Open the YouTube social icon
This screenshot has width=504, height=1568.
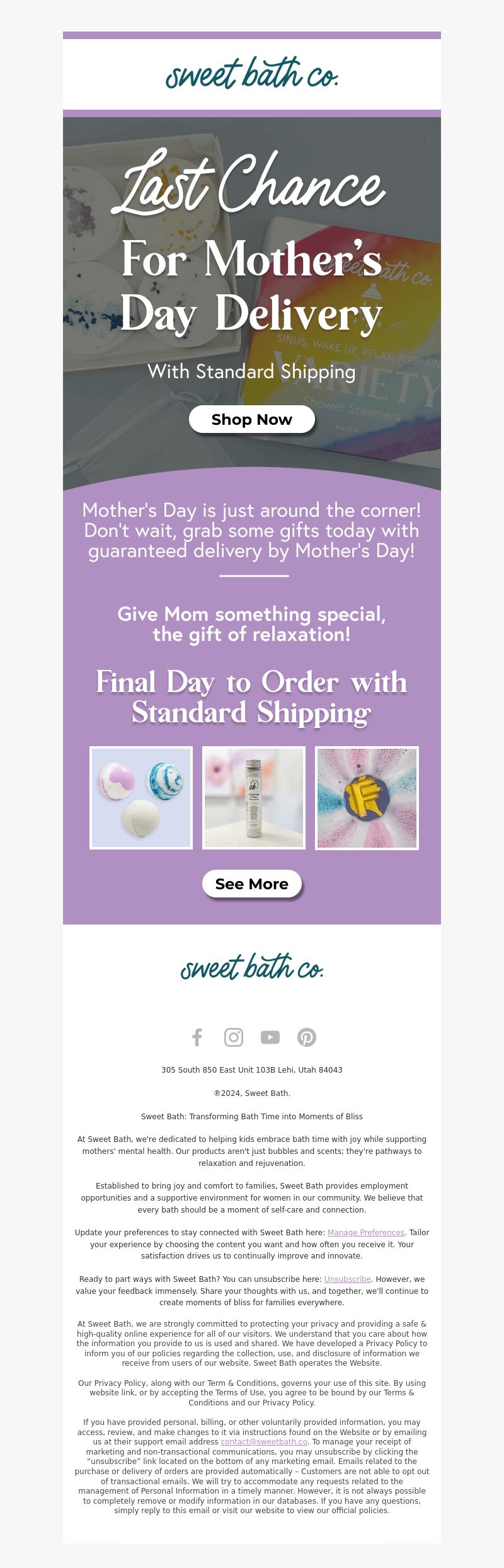pos(270,1037)
